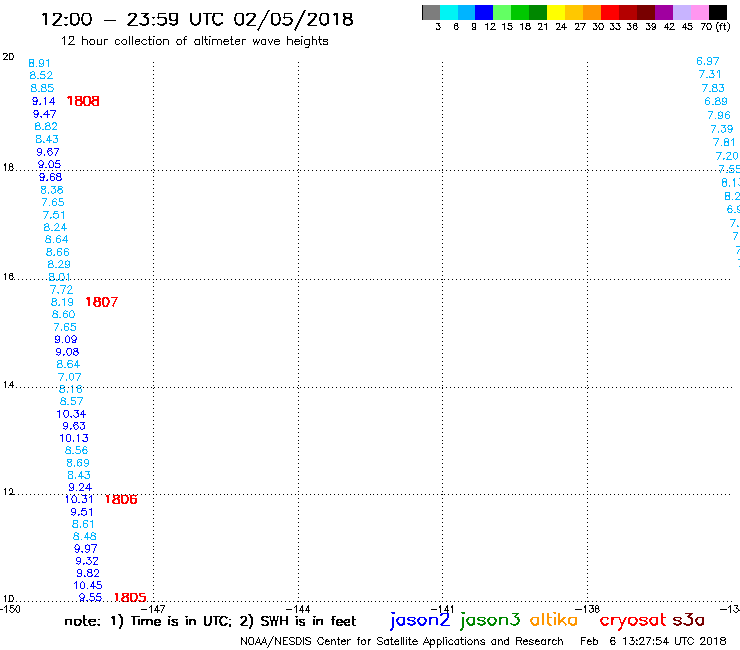The image size is (740, 650).
Task: Click the red timestamp 1808
Action: pyautogui.click(x=83, y=101)
